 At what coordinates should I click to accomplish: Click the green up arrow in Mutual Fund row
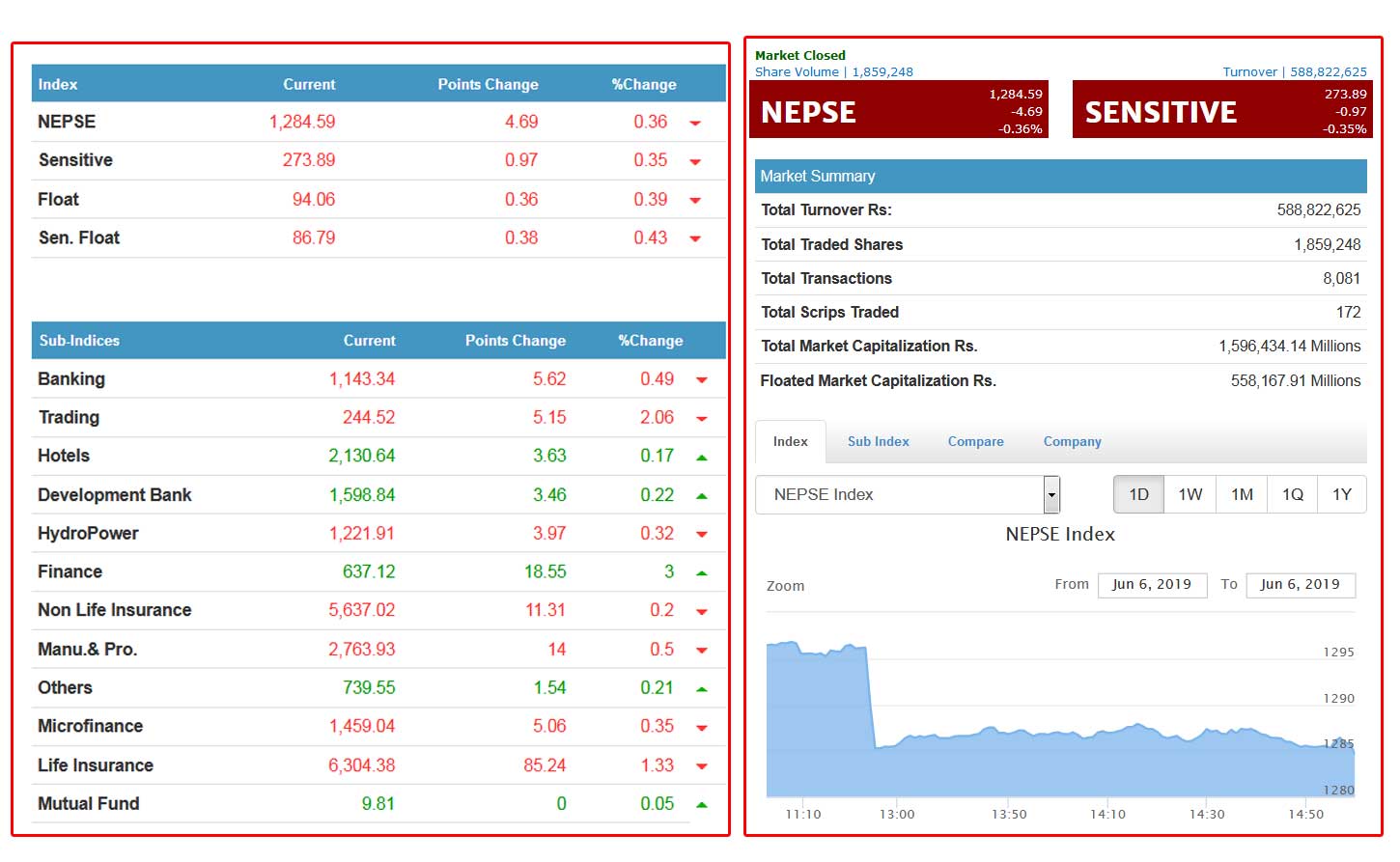point(702,805)
